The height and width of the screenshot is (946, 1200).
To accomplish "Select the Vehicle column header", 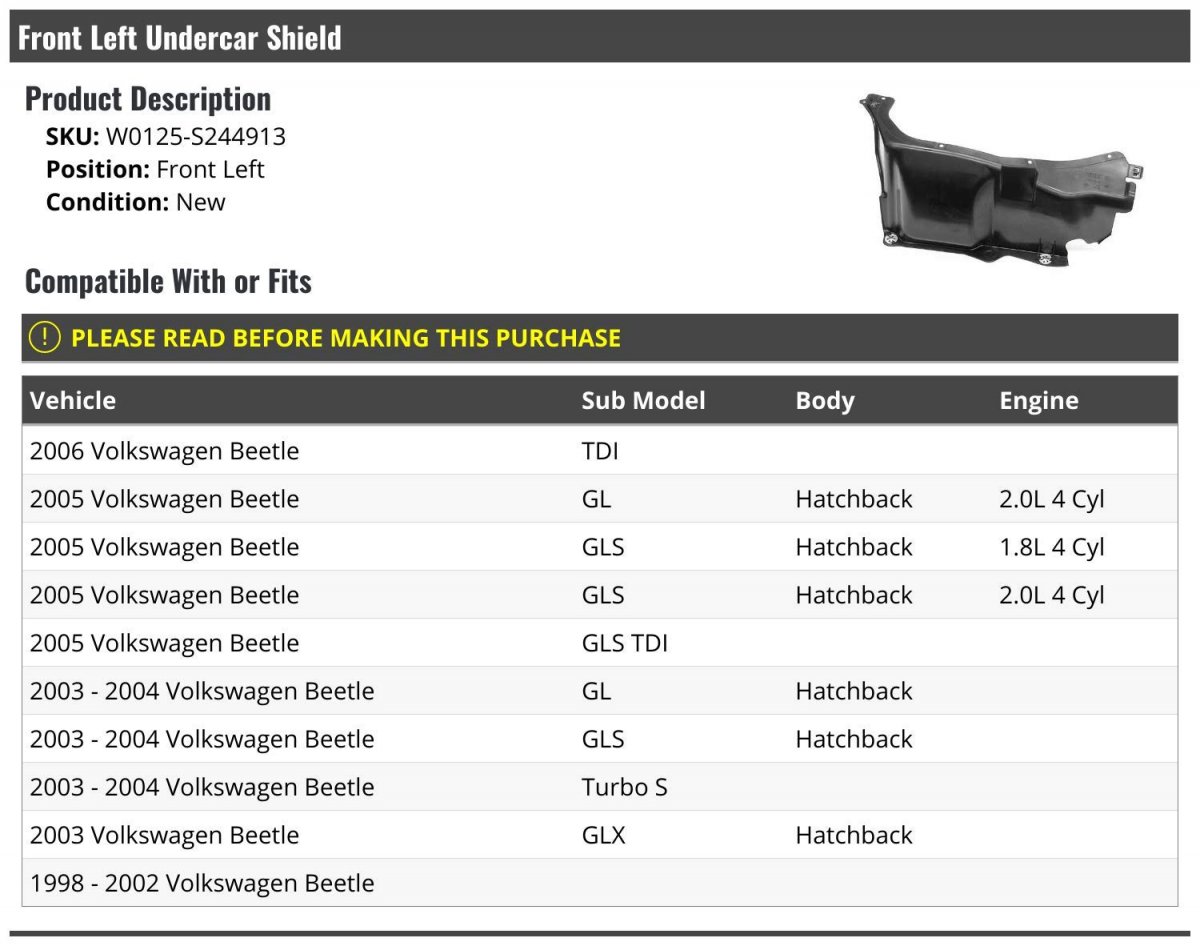I will click(x=73, y=401).
